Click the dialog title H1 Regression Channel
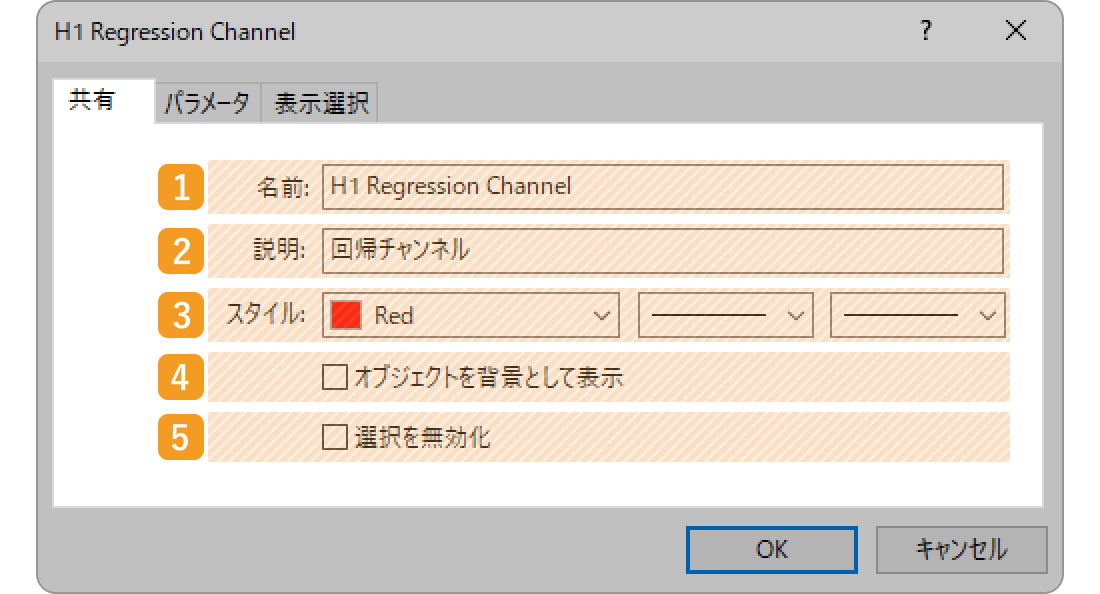Screen dimensions: 1100x594 (x=175, y=32)
